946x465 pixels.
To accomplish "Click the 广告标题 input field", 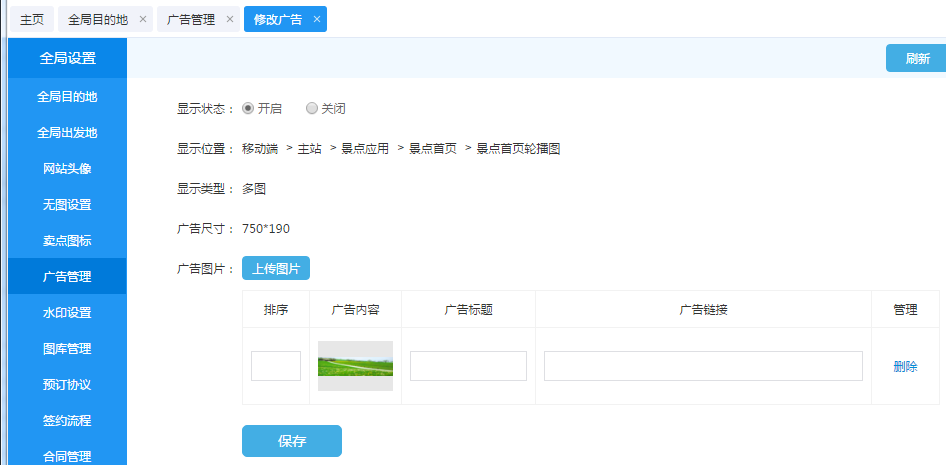I will click(468, 366).
